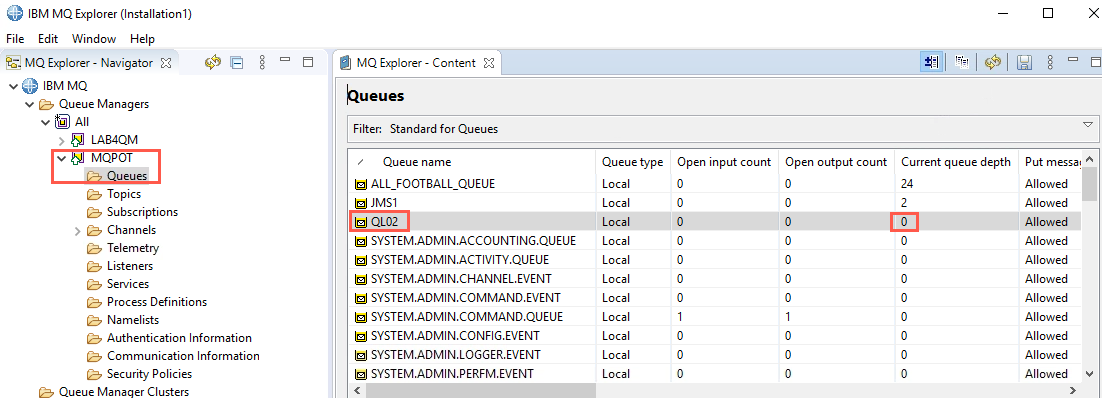Collapse the All group node
This screenshot has width=1102, height=398.
pos(46,122)
